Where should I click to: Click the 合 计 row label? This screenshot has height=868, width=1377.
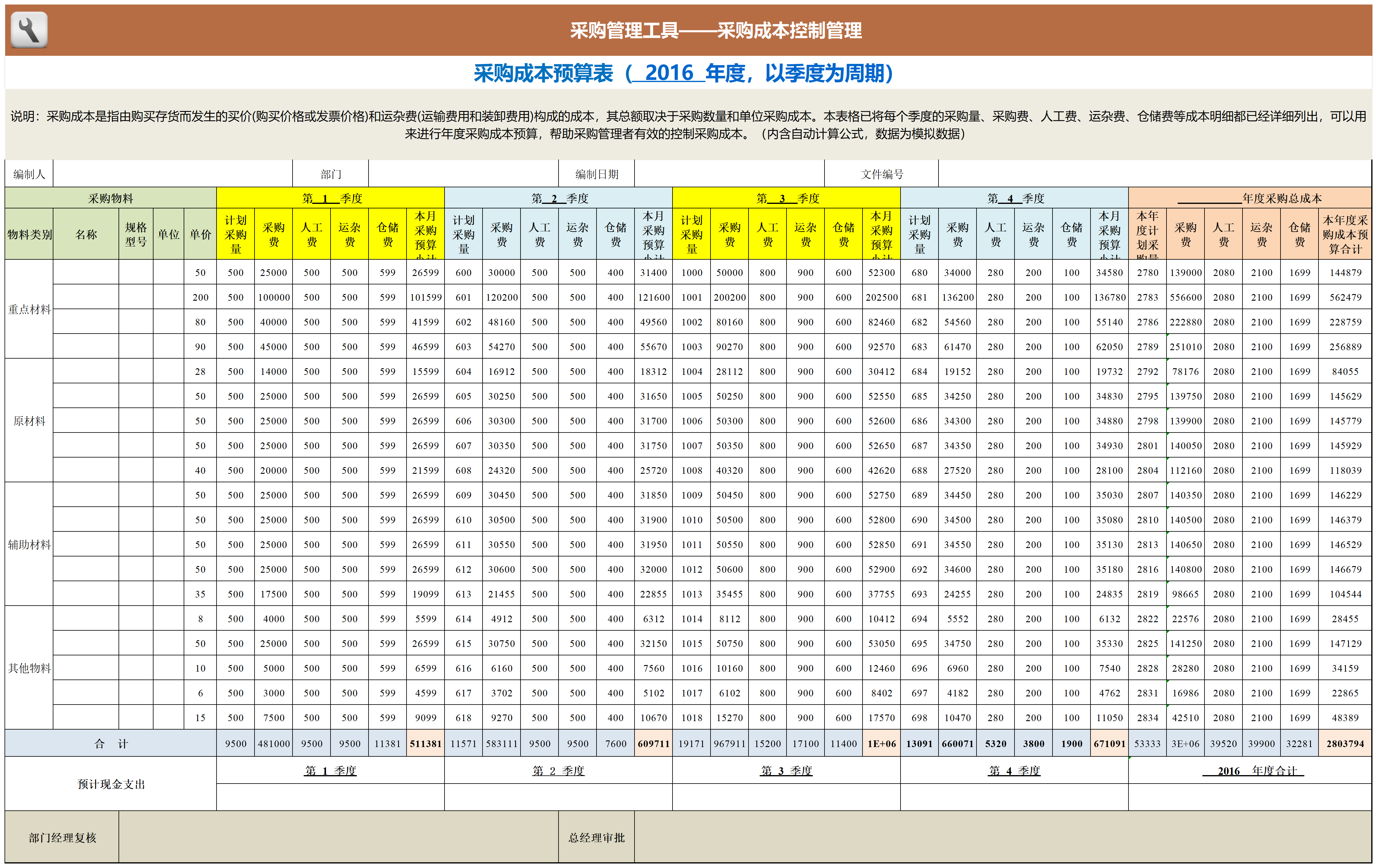pos(110,743)
